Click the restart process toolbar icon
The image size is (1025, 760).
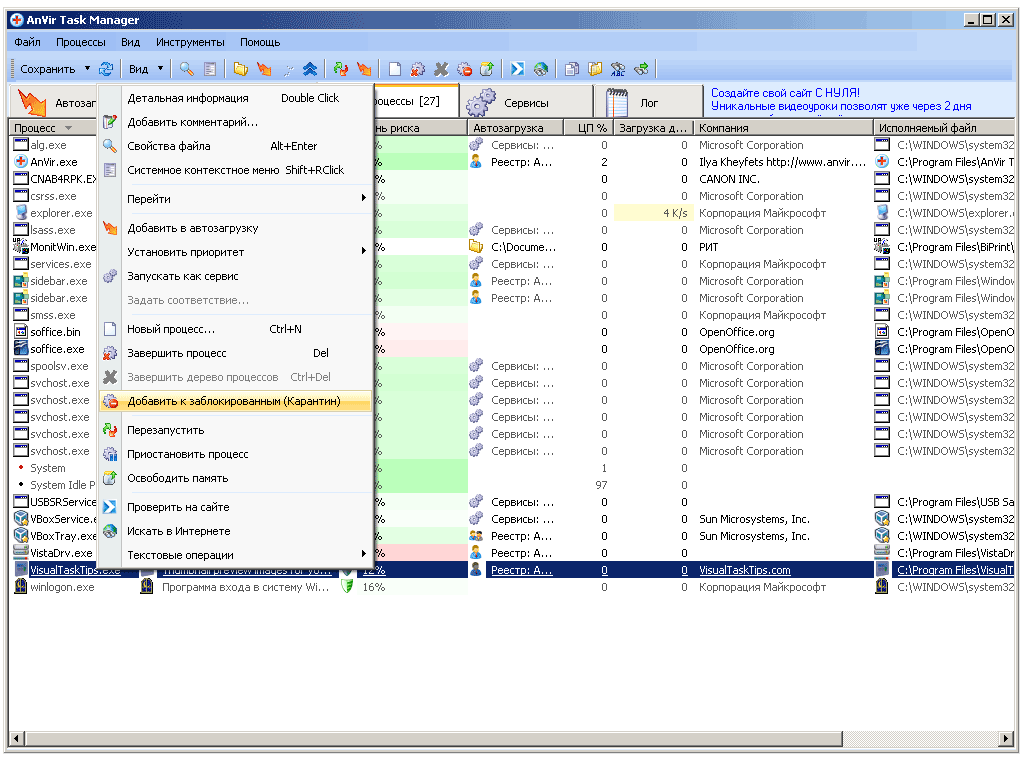tap(340, 69)
